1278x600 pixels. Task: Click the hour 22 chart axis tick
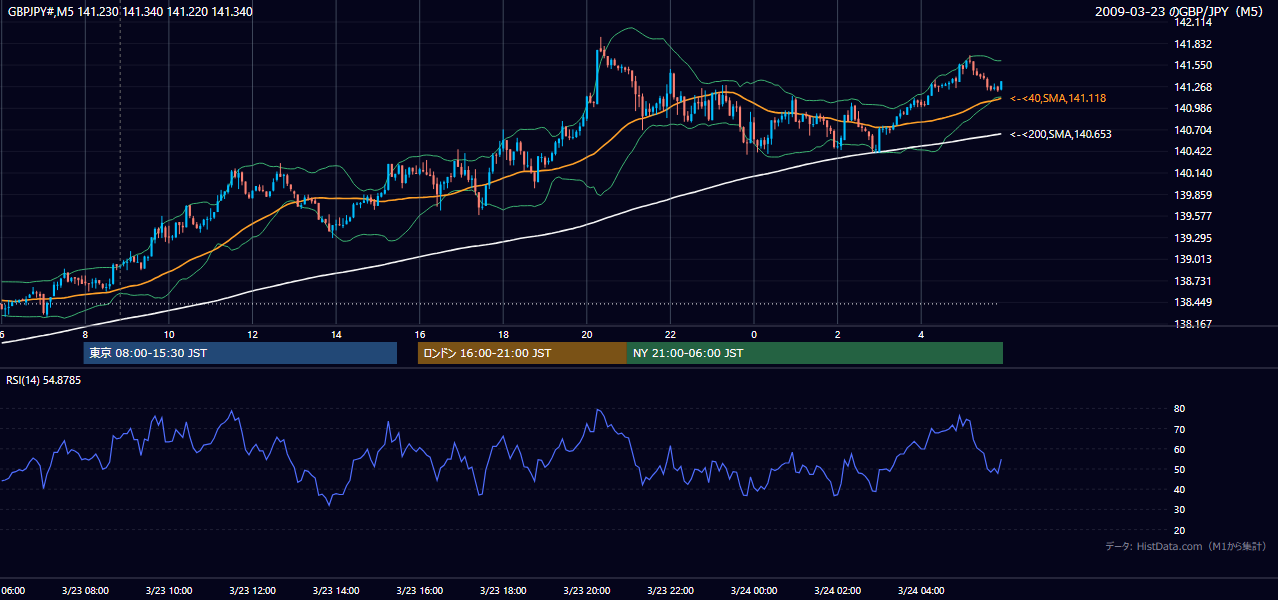(x=670, y=334)
